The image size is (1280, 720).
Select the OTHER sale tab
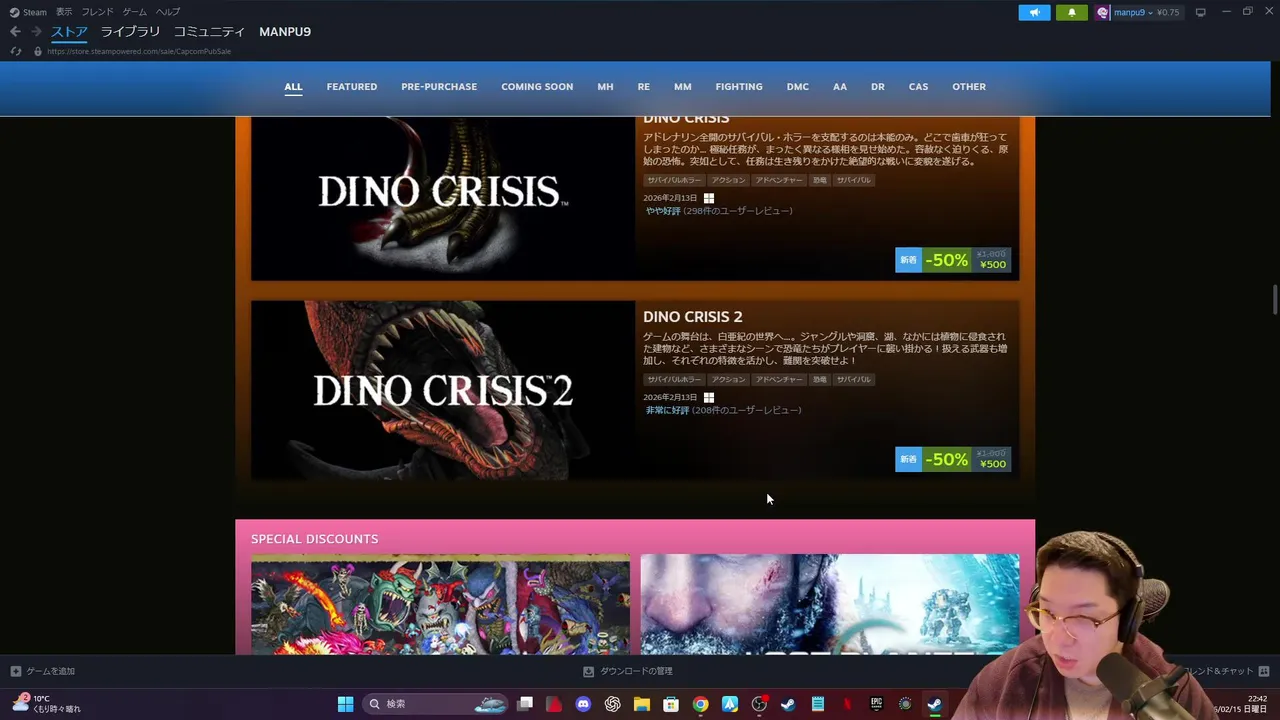click(969, 87)
